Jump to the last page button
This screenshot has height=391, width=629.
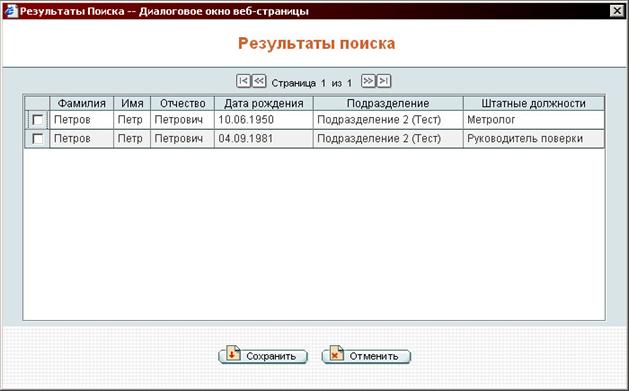(384, 81)
